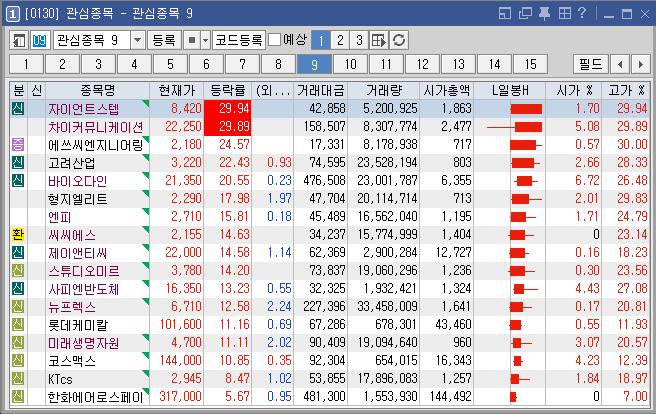Click trading volume 33,458,009 for 뉴프렉스
Viewport: 656px width, 414px height.
(x=387, y=307)
